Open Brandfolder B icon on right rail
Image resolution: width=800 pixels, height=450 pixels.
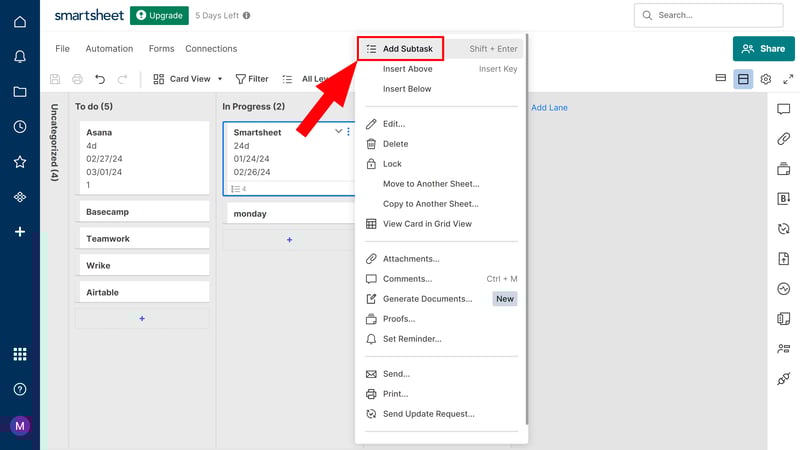(x=784, y=198)
